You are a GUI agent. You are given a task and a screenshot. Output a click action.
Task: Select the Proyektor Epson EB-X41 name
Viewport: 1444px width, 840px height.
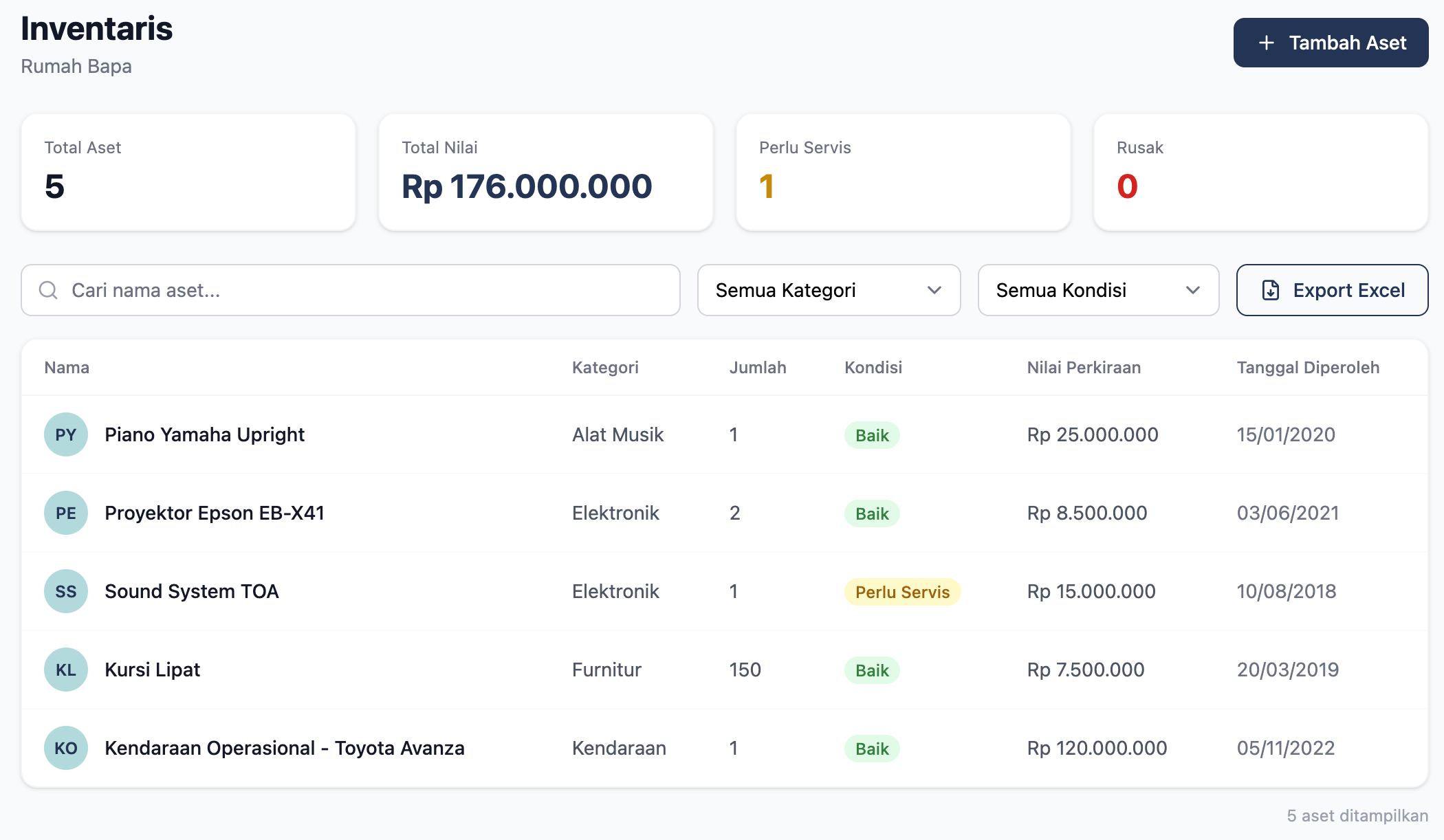(x=215, y=513)
